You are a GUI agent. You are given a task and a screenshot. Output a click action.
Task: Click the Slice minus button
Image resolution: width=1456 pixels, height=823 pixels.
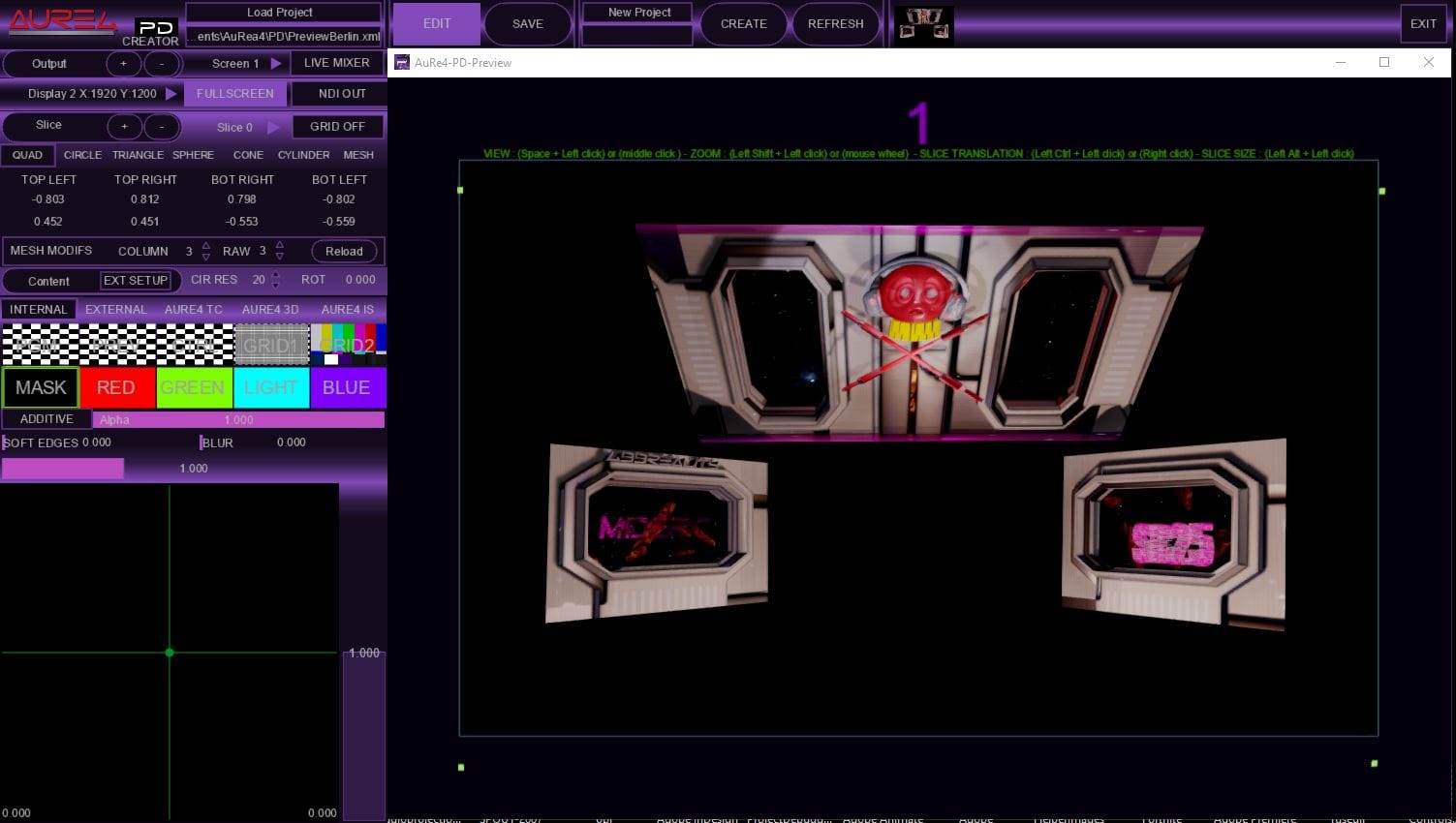tap(162, 127)
